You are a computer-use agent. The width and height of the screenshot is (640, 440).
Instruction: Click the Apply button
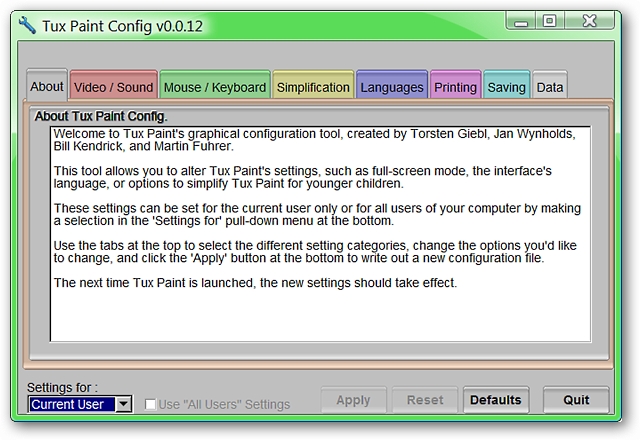(353, 400)
